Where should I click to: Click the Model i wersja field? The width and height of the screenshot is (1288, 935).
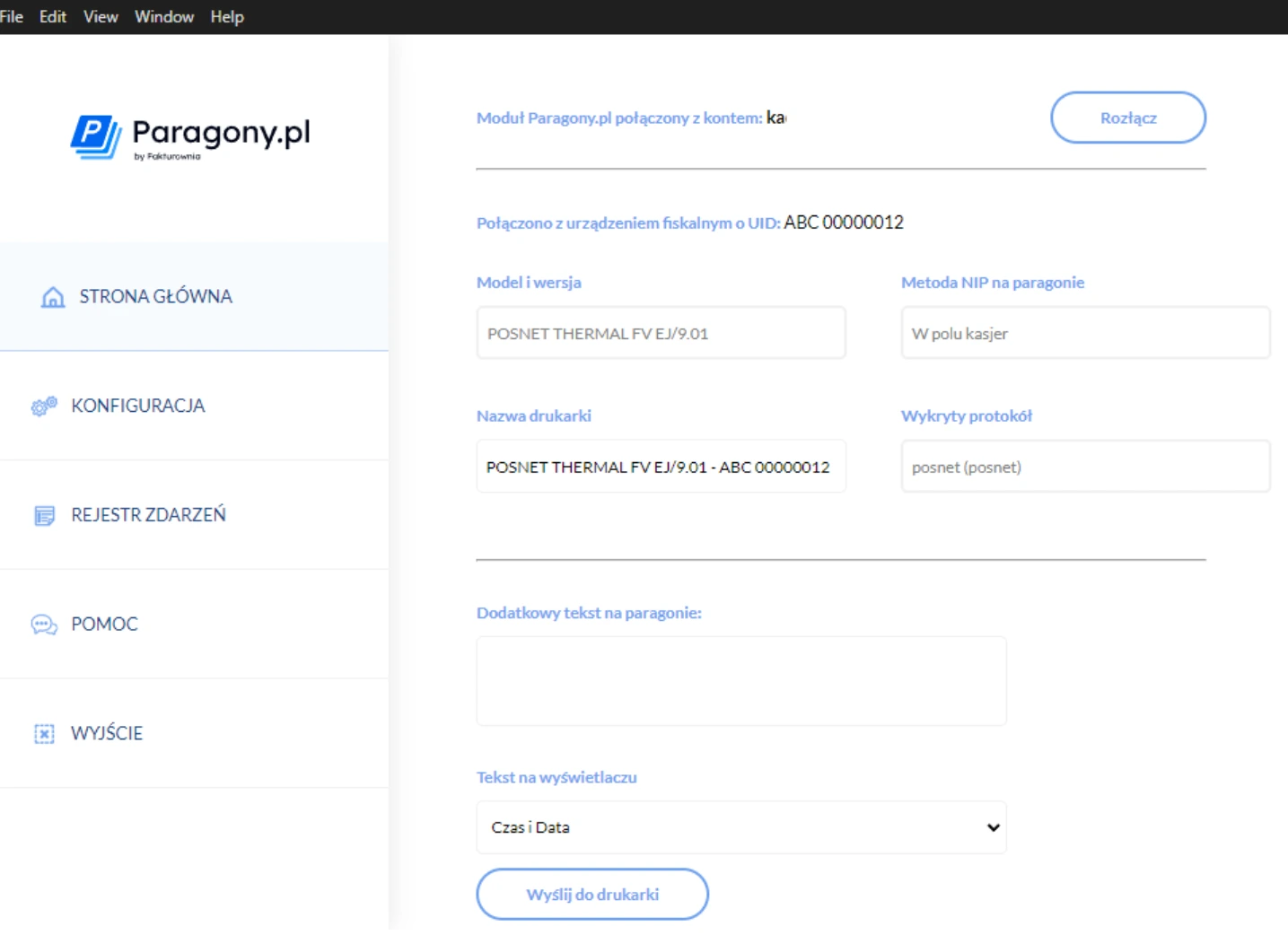[x=661, y=332]
